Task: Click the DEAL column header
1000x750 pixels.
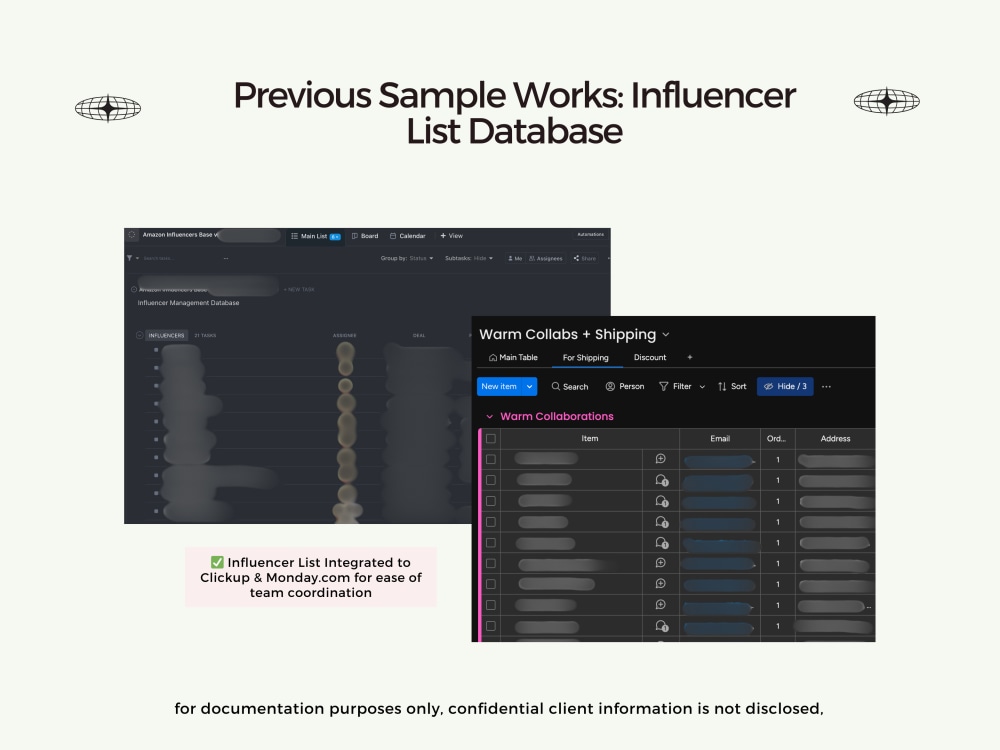Action: pos(419,335)
